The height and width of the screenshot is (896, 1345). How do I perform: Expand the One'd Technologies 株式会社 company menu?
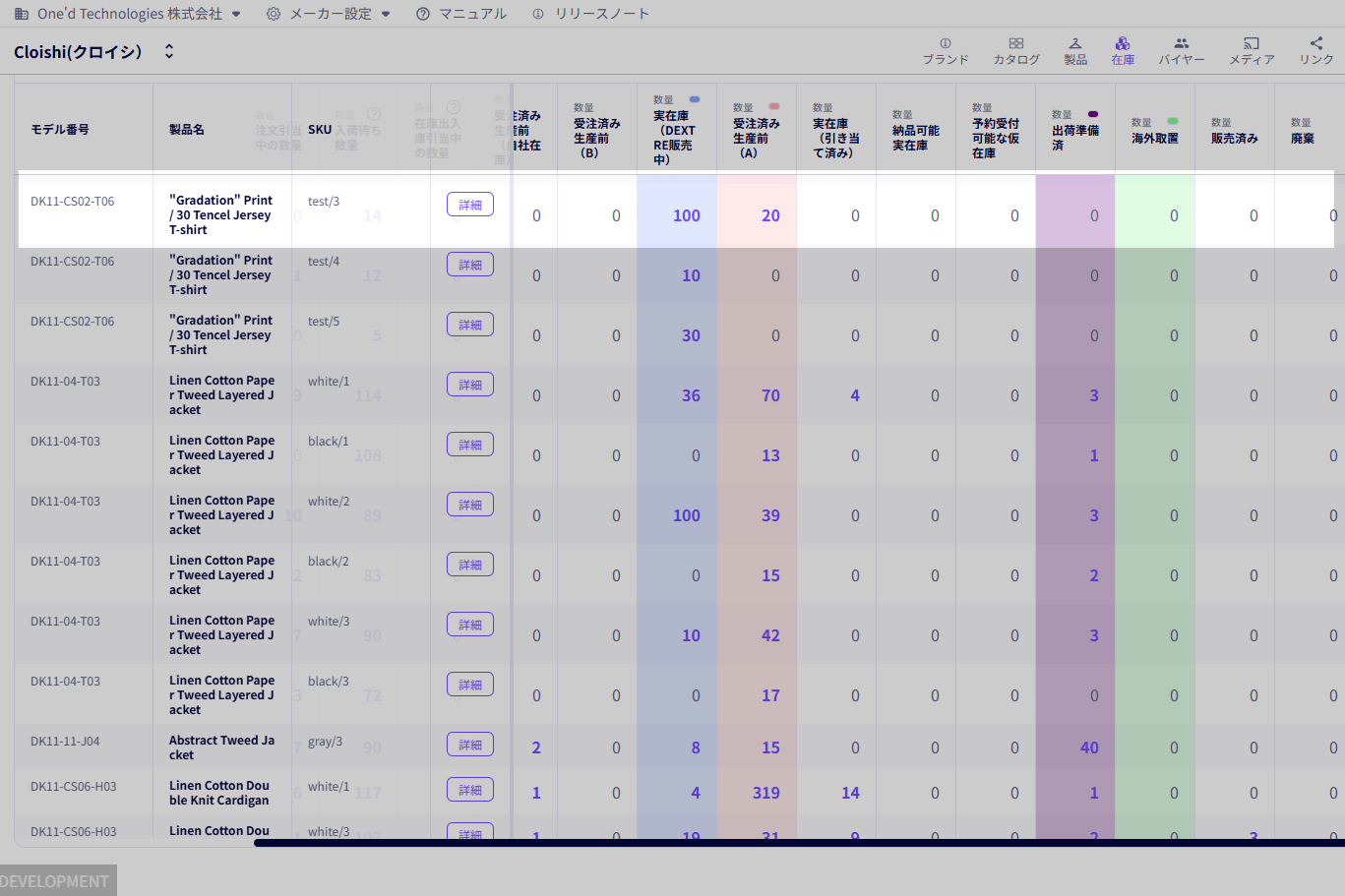click(128, 14)
